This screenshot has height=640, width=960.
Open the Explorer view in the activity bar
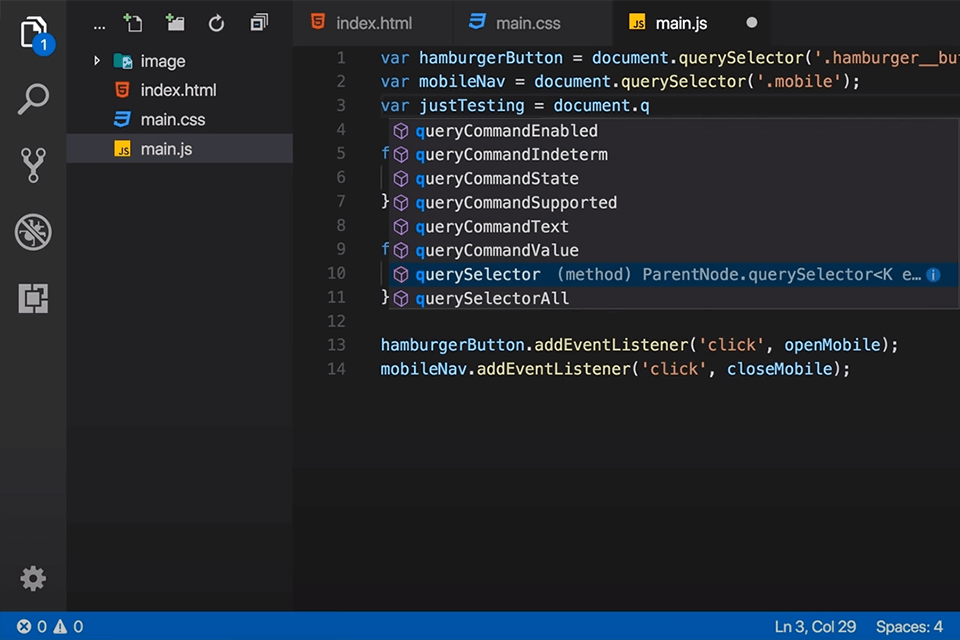33,32
